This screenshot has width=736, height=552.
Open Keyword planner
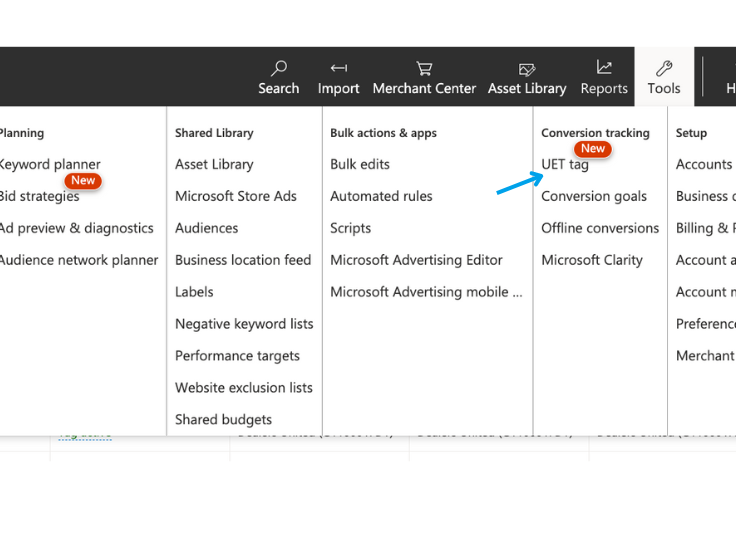49,164
